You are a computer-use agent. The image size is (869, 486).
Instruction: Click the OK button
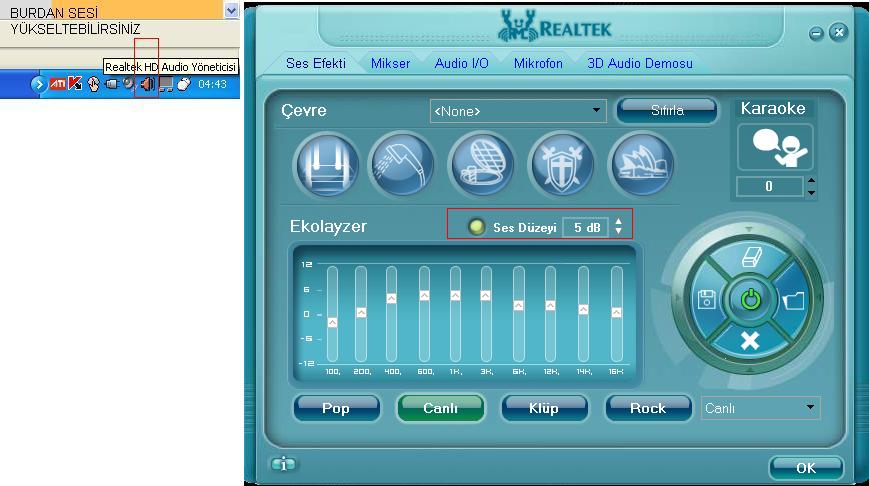806,468
